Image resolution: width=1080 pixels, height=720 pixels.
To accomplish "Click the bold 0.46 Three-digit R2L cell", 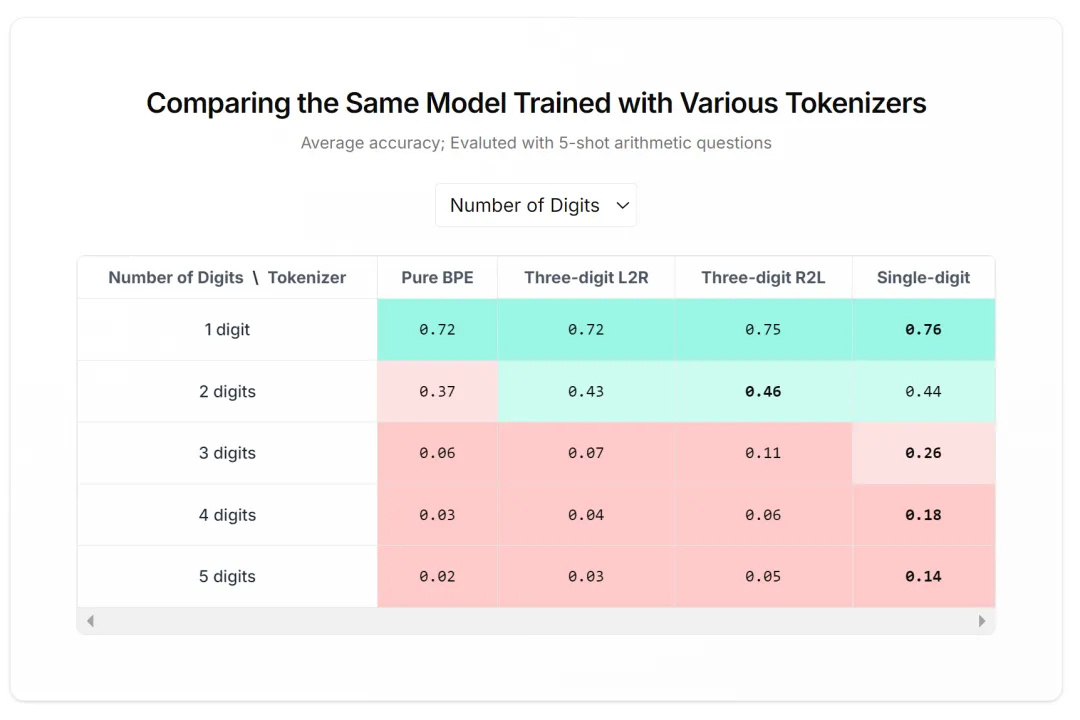I will (x=763, y=391).
